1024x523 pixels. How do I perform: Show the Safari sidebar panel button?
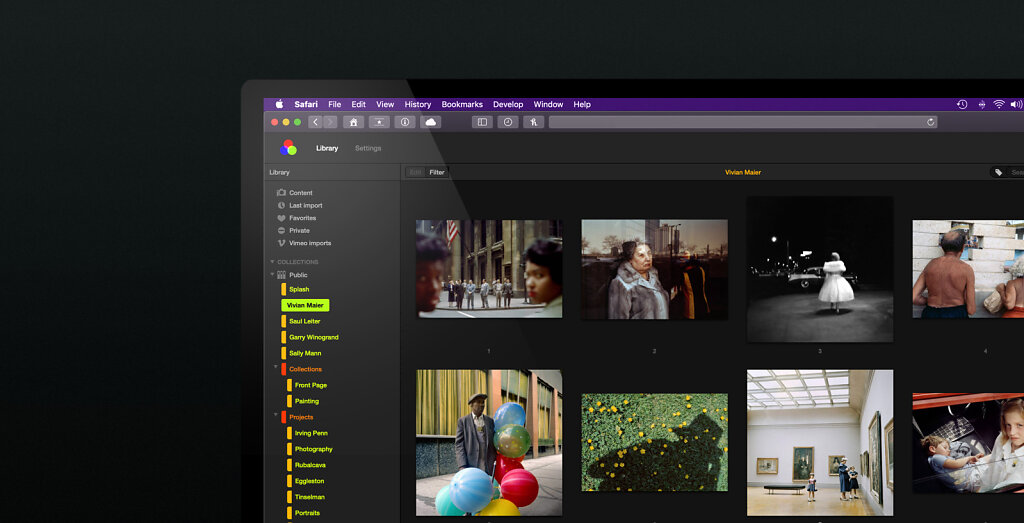pos(482,122)
